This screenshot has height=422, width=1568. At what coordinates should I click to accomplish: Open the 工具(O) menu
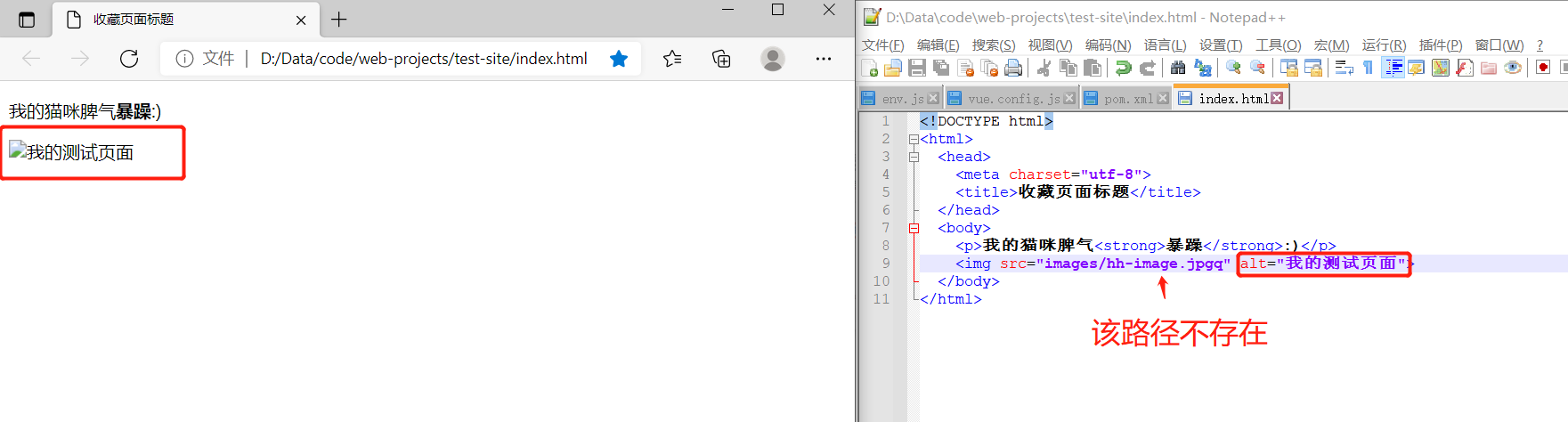[1278, 45]
